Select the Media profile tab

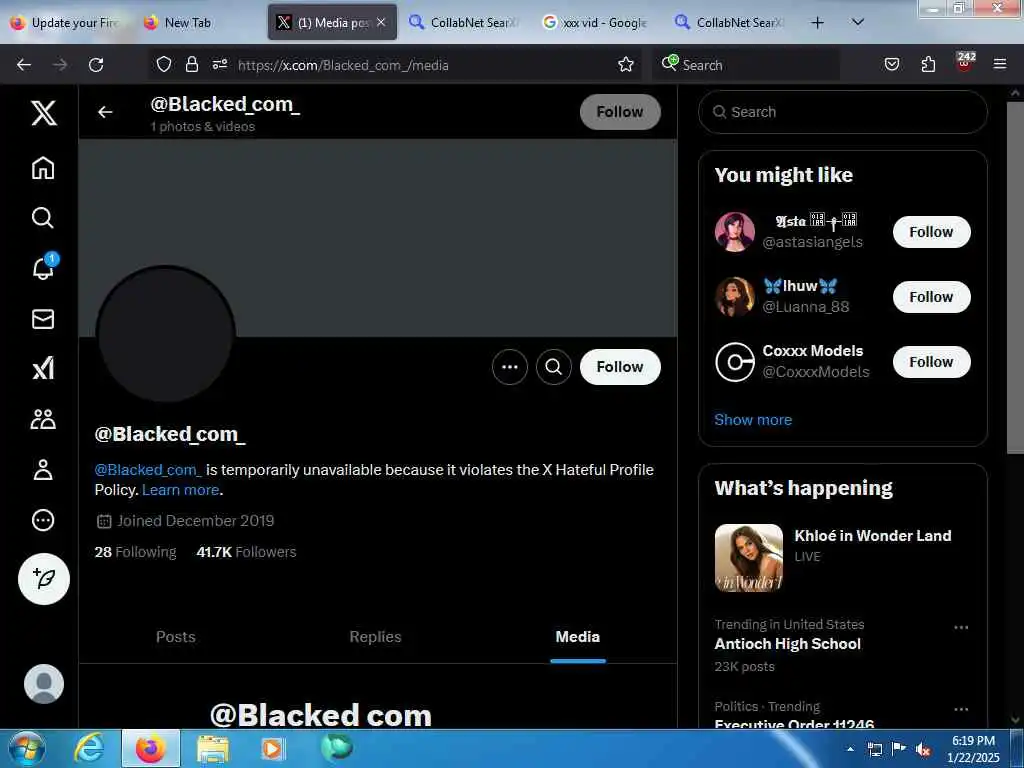578,637
